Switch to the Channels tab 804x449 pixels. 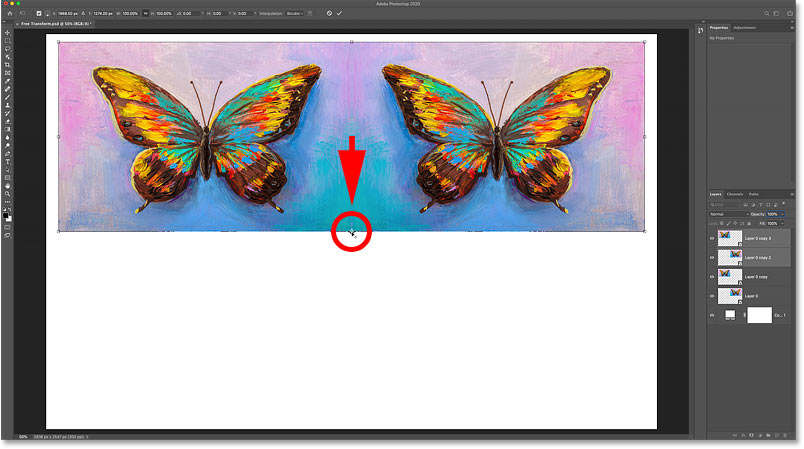click(735, 194)
